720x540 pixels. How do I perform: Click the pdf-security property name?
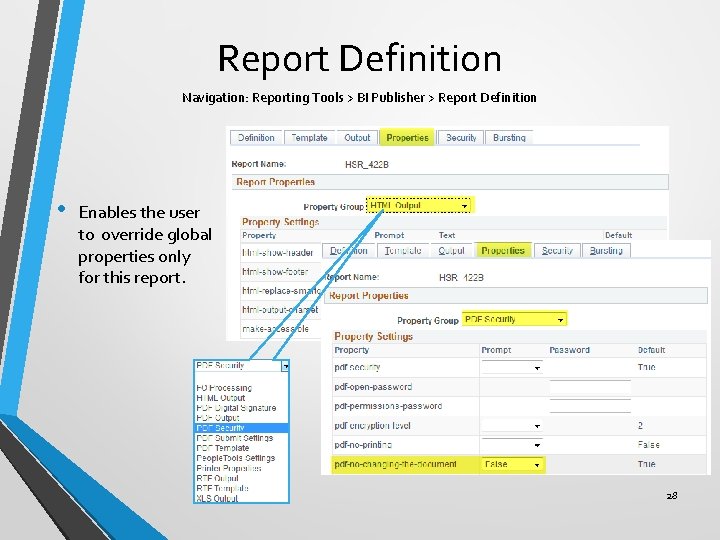[357, 367]
